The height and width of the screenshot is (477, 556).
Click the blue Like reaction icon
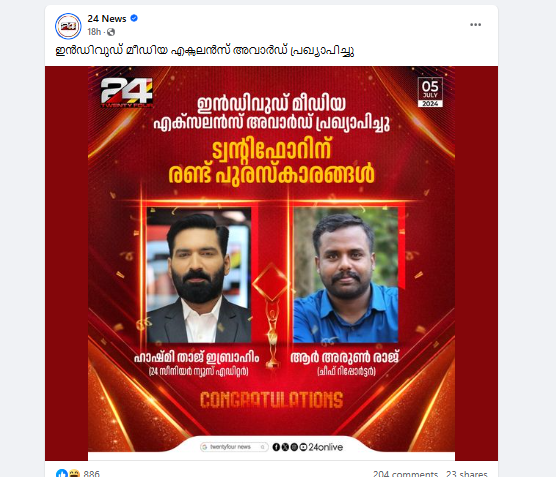[x=62, y=473]
